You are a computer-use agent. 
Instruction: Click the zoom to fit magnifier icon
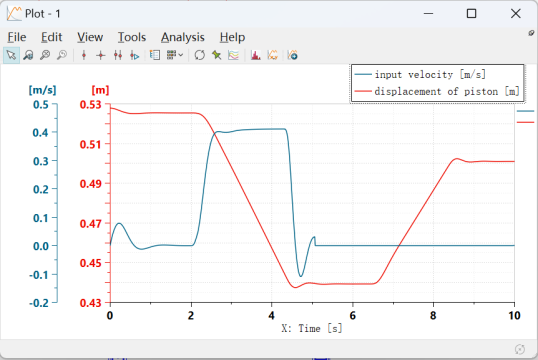[45, 55]
